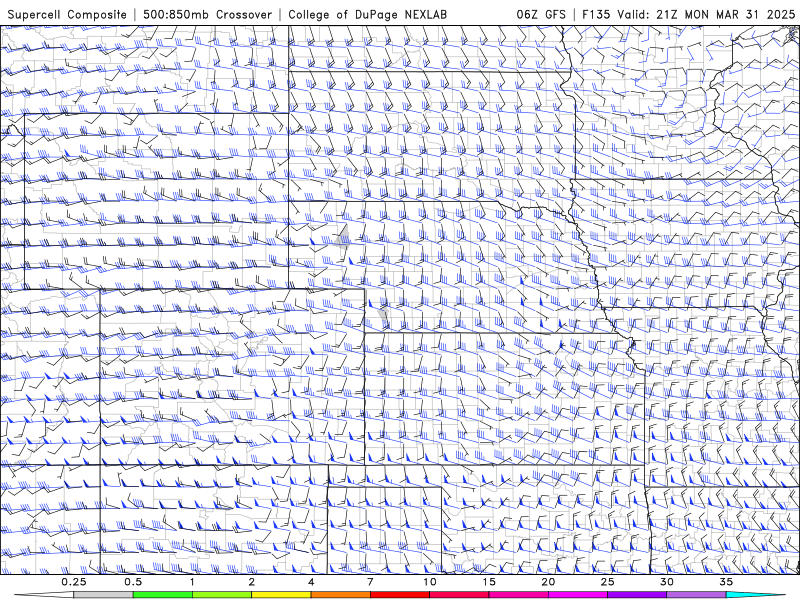The image size is (800, 600).
Task: Click the legend value 1
Action: tap(192, 582)
